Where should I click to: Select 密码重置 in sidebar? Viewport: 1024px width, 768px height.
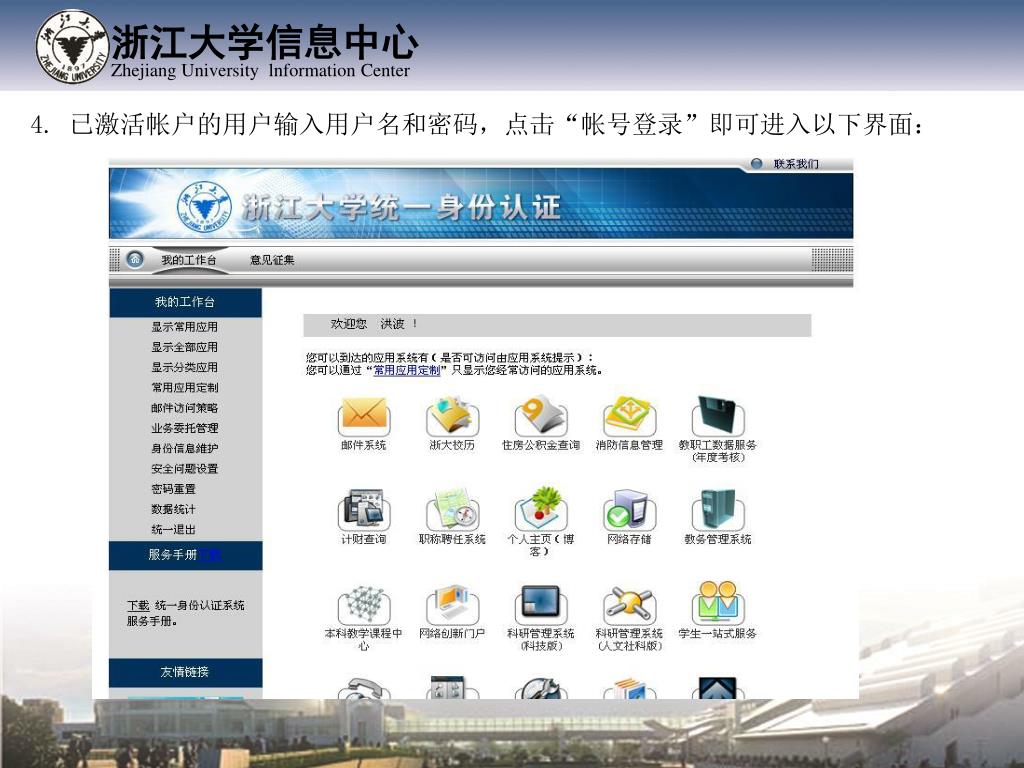coord(174,488)
